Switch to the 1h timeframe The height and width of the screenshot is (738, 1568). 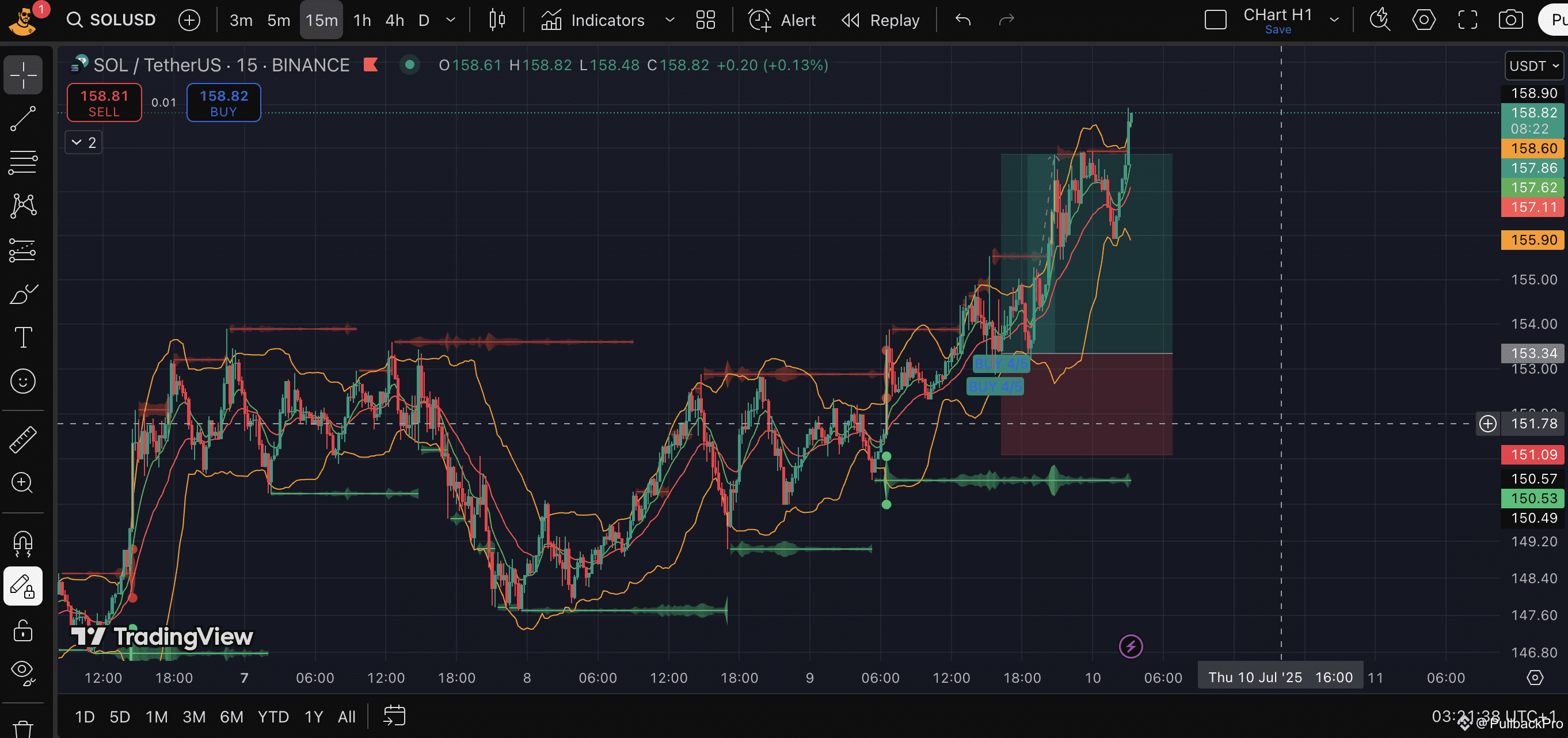[362, 20]
